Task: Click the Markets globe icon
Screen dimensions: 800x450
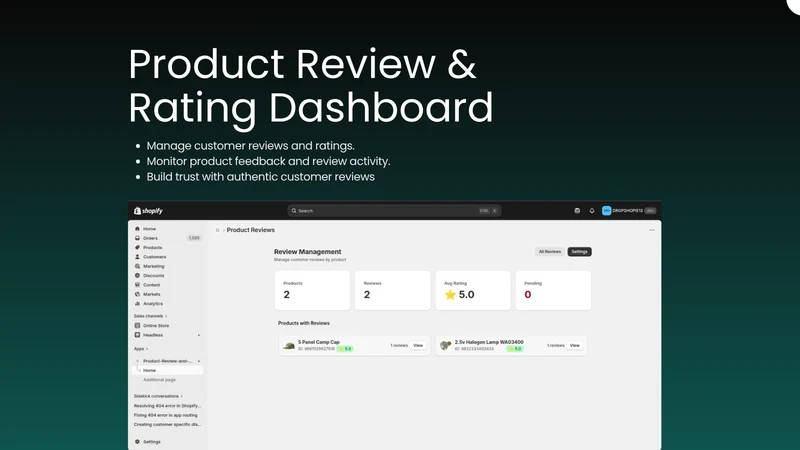Action: [x=137, y=294]
